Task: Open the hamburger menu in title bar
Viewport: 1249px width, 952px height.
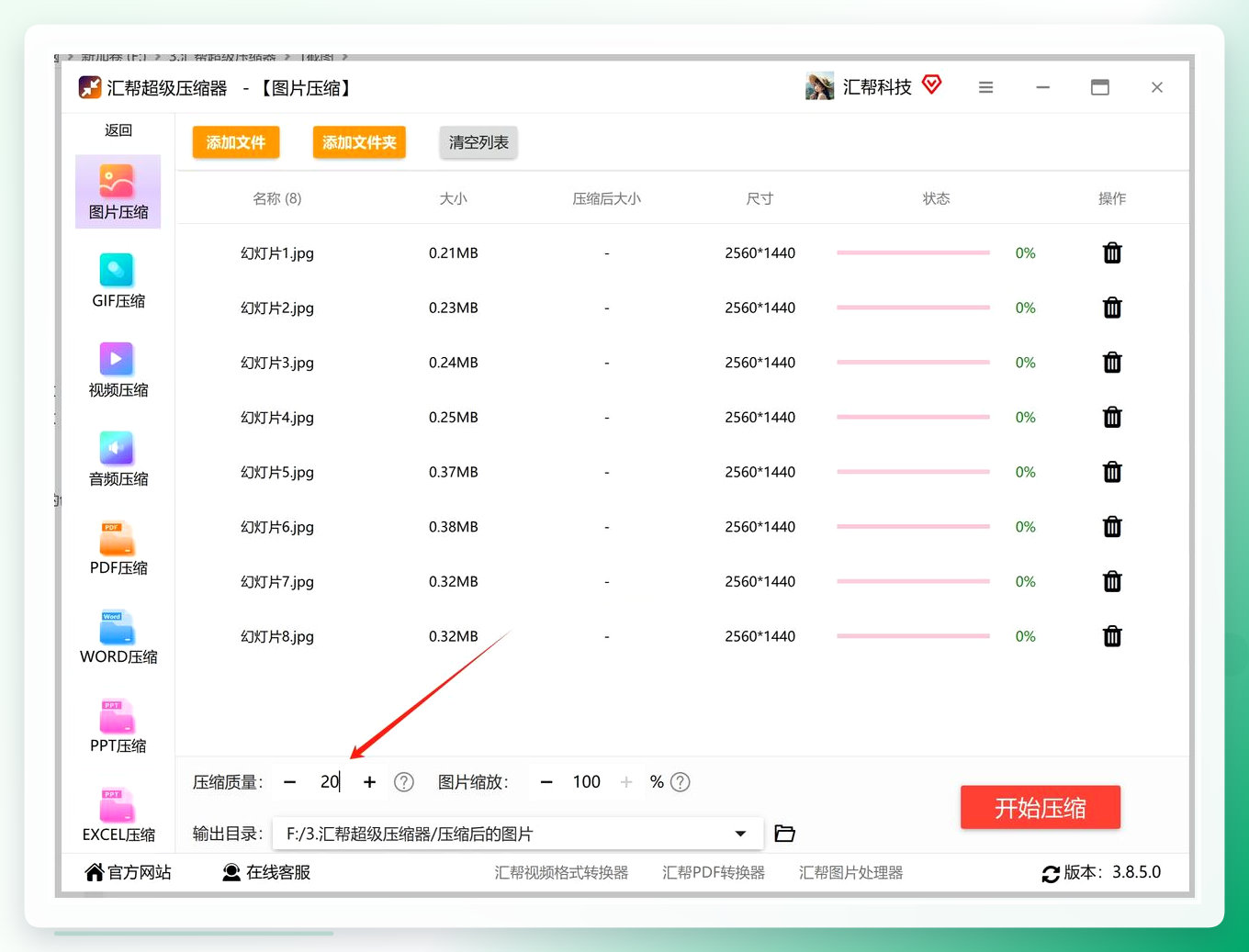Action: (x=985, y=87)
